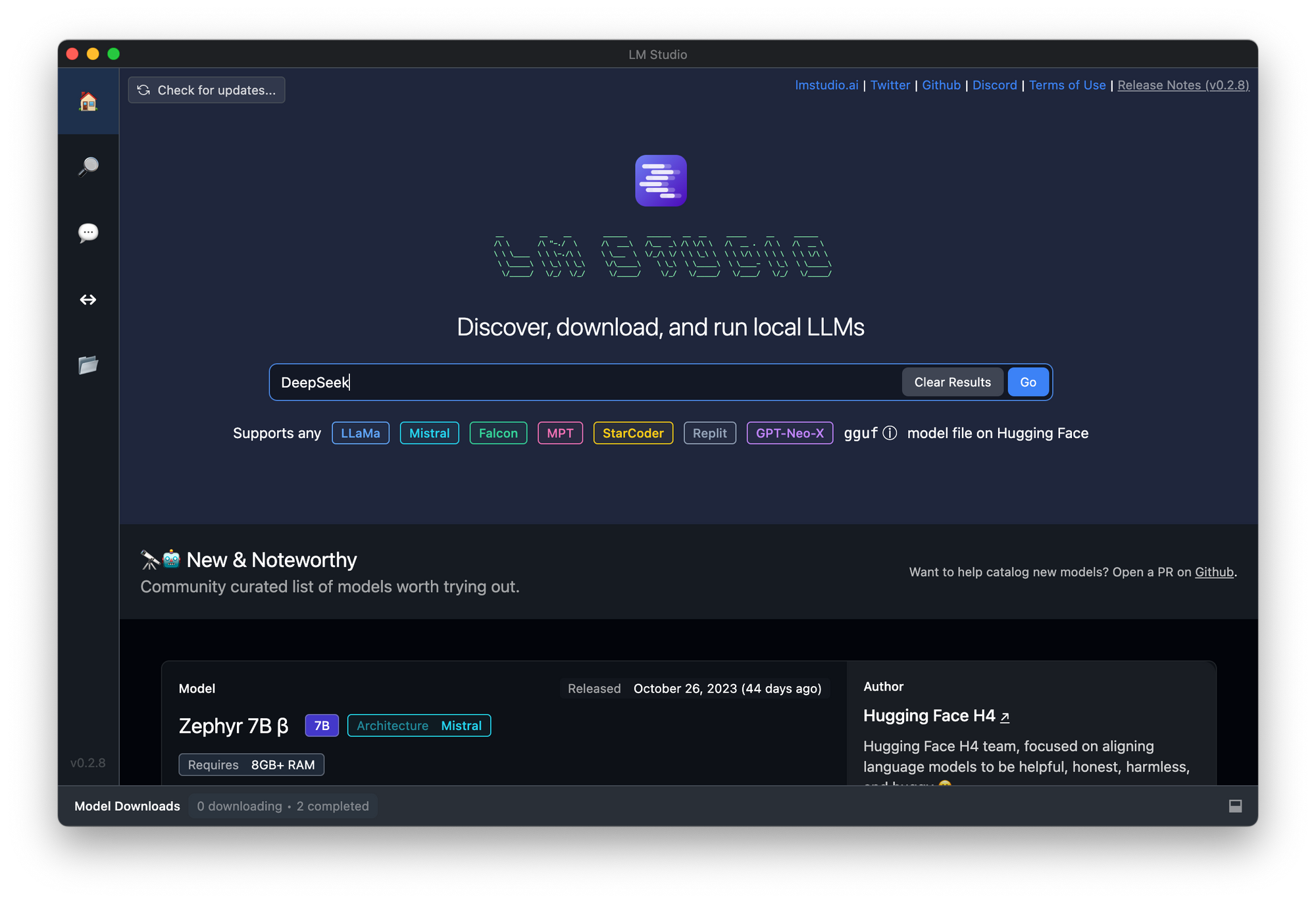Click the Falcon architecture tag

pos(498,433)
